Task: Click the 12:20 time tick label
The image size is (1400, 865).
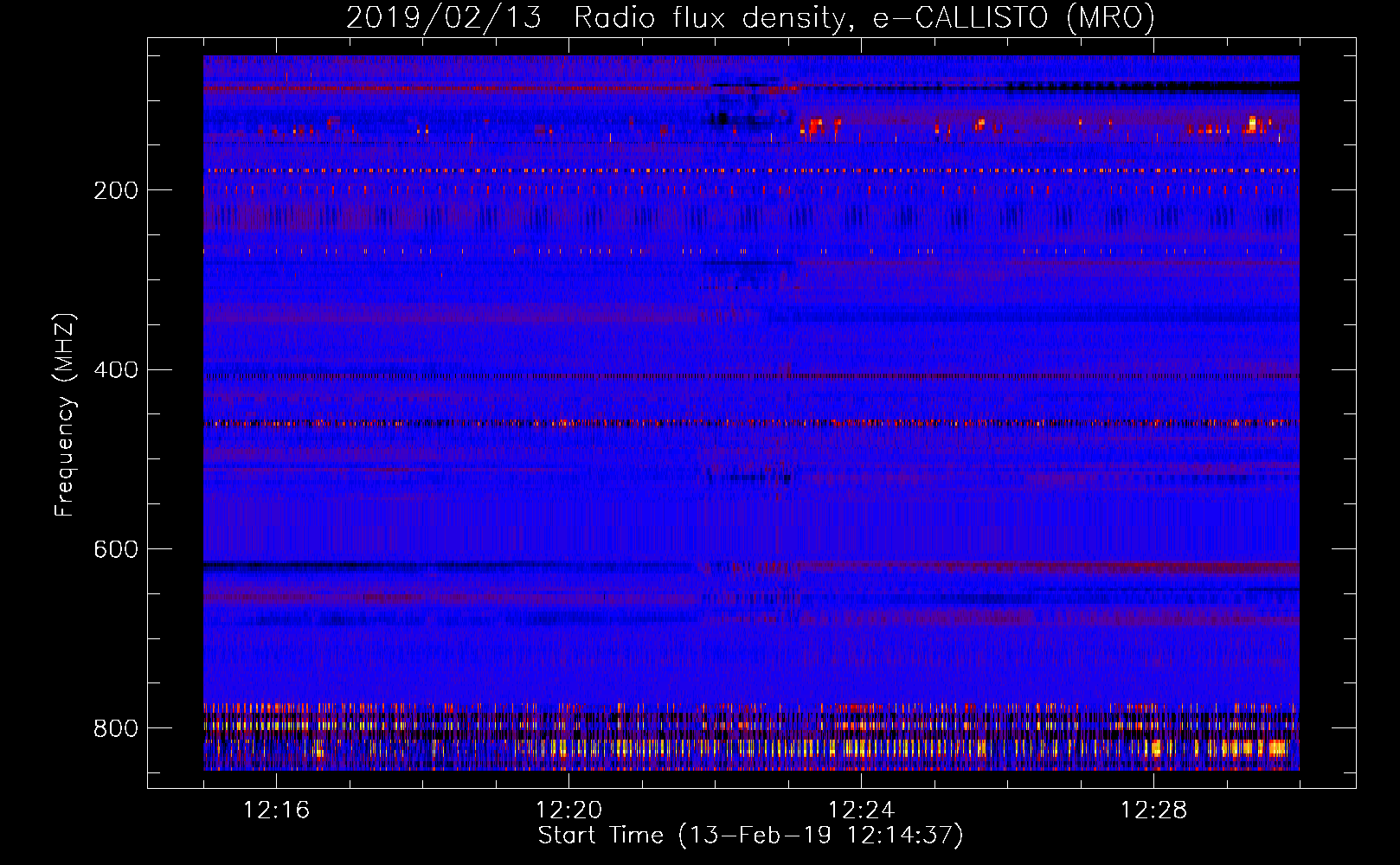Action: click(568, 811)
